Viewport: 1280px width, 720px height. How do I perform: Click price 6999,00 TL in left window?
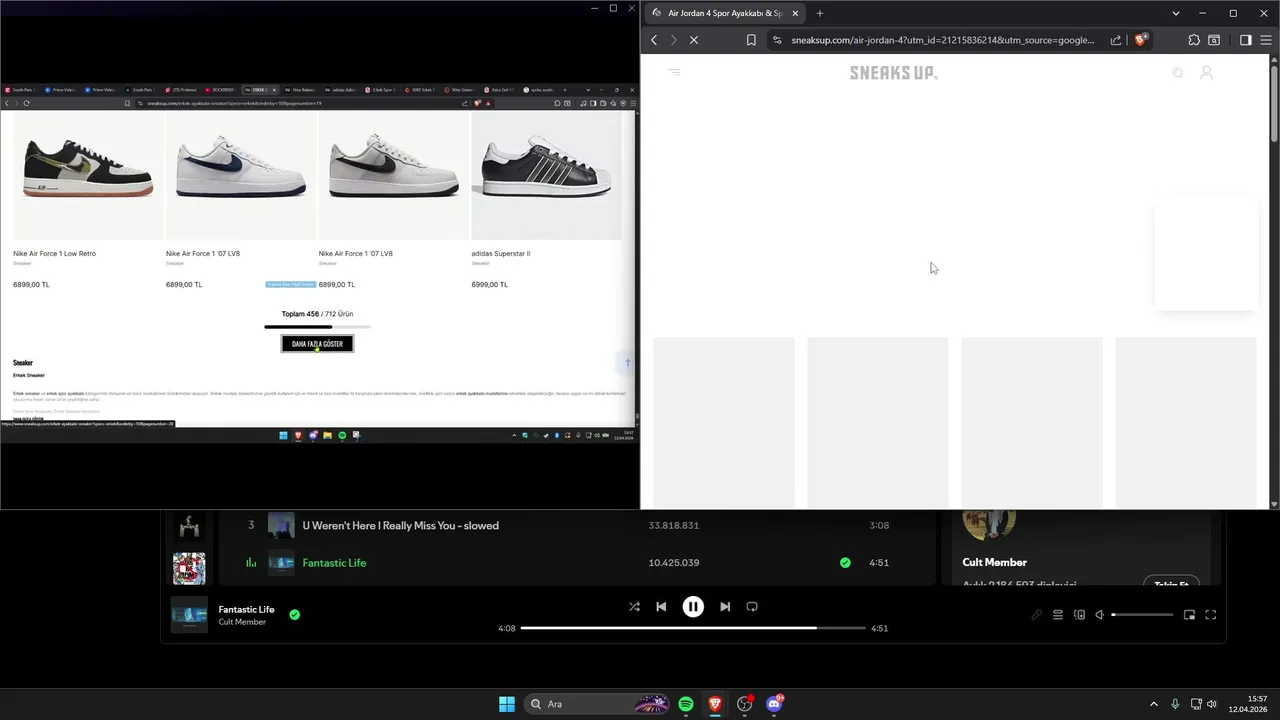[490, 285]
